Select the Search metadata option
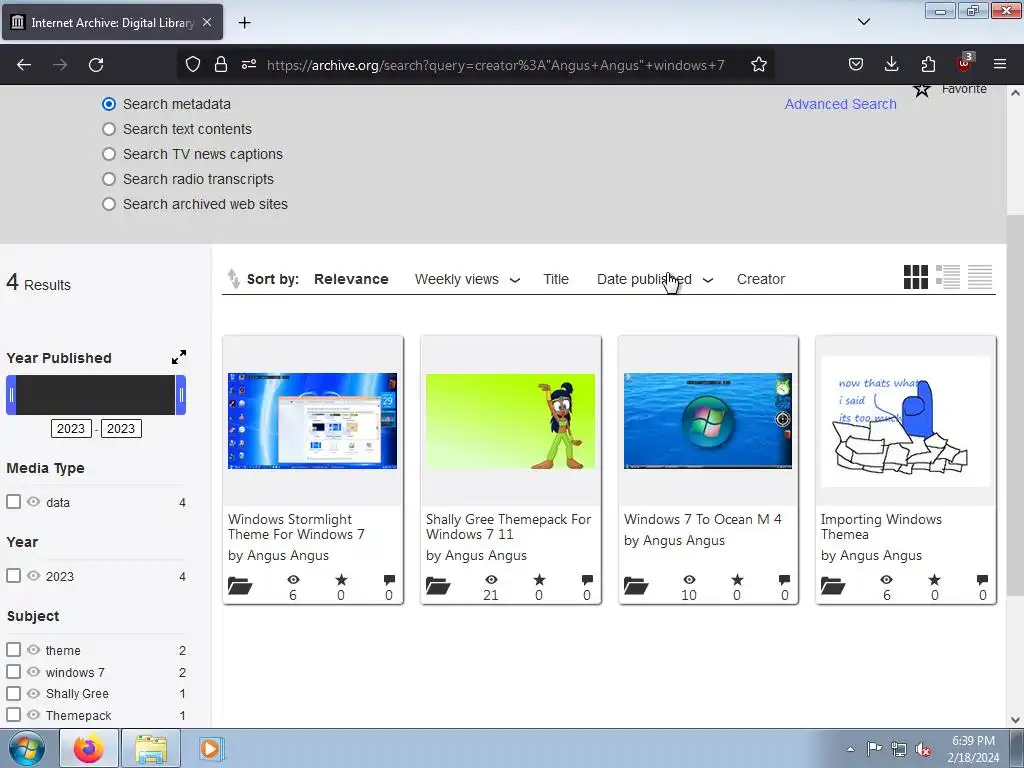Viewport: 1024px width, 768px height. coord(108,104)
